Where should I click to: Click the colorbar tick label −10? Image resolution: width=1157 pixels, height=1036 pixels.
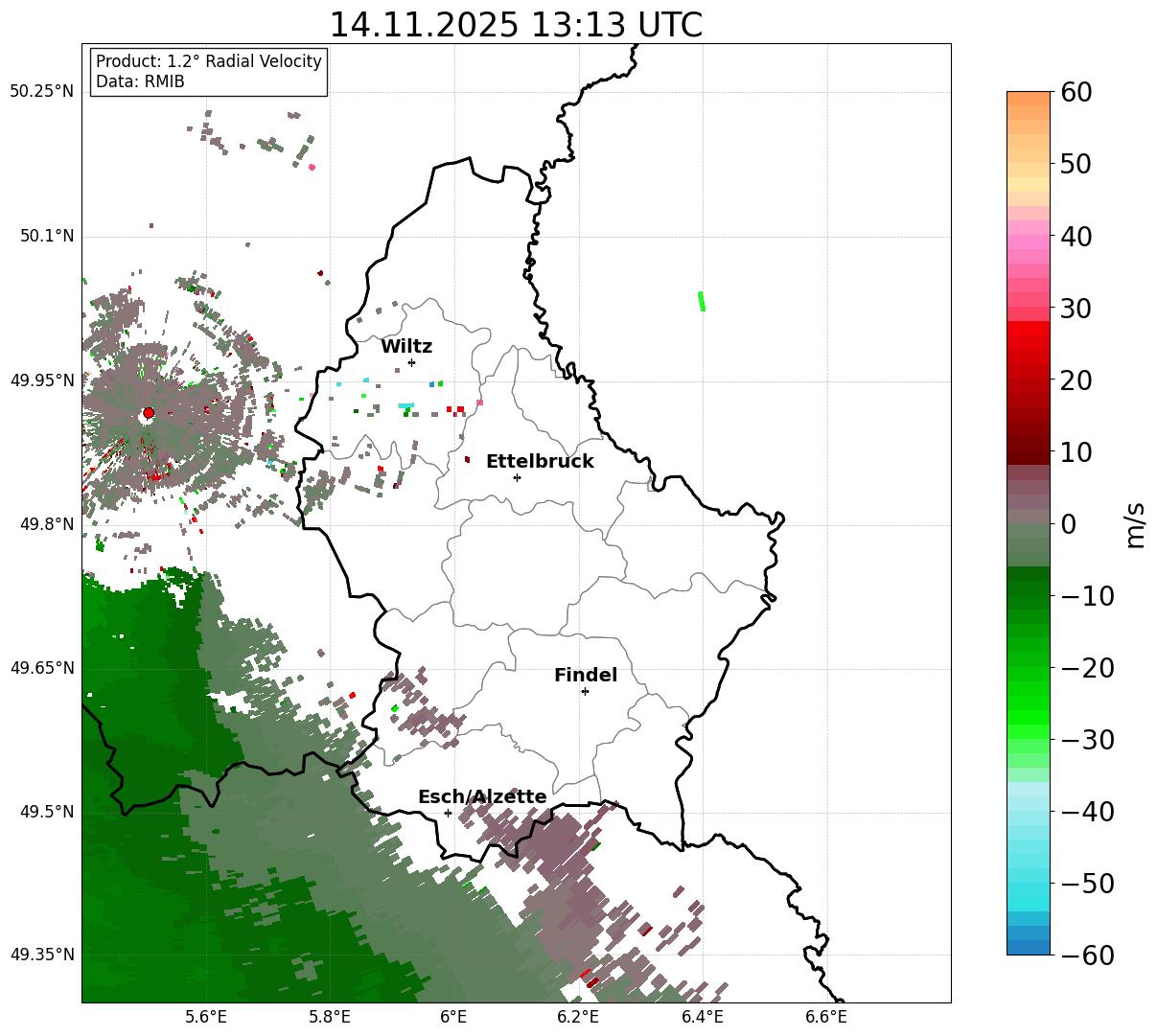click(x=1087, y=596)
